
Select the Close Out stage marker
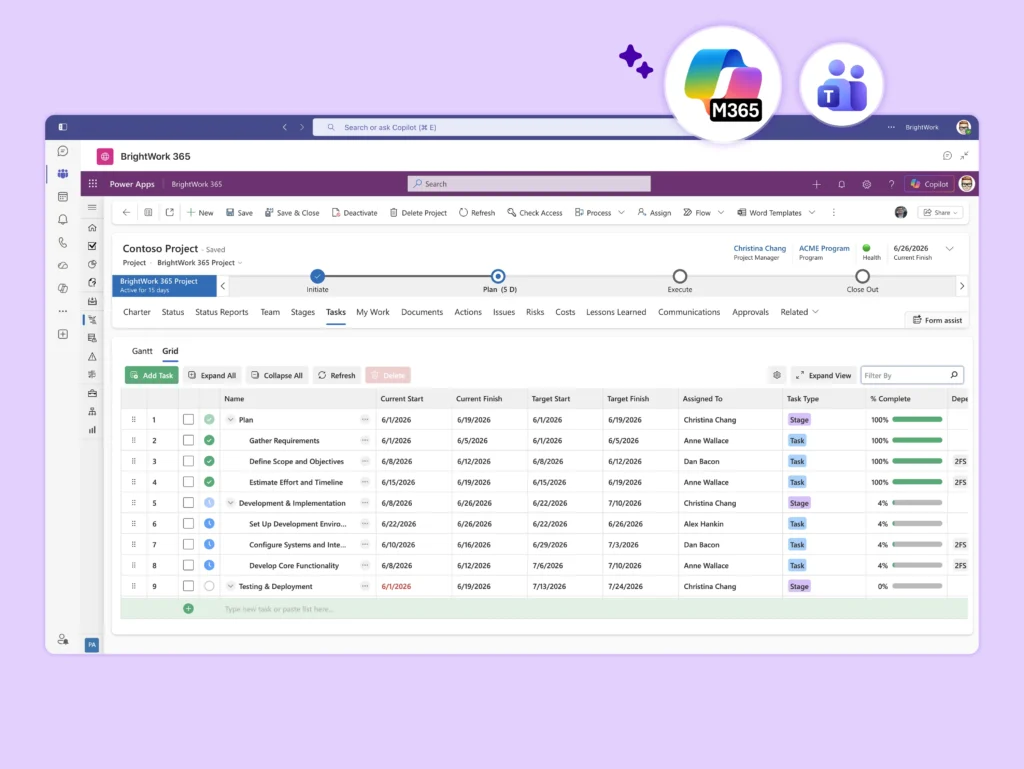[x=862, y=276]
